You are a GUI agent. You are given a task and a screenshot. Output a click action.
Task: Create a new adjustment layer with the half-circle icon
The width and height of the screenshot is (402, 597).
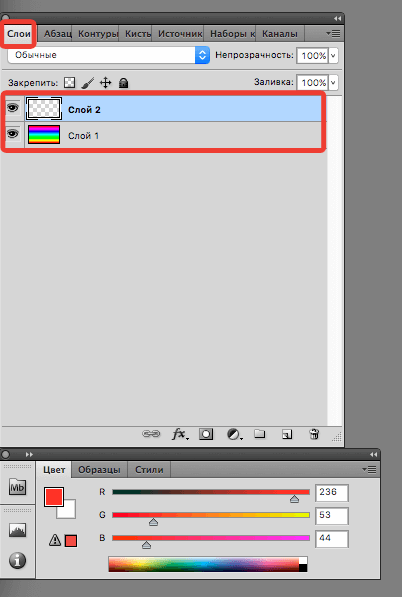pyautogui.click(x=234, y=434)
